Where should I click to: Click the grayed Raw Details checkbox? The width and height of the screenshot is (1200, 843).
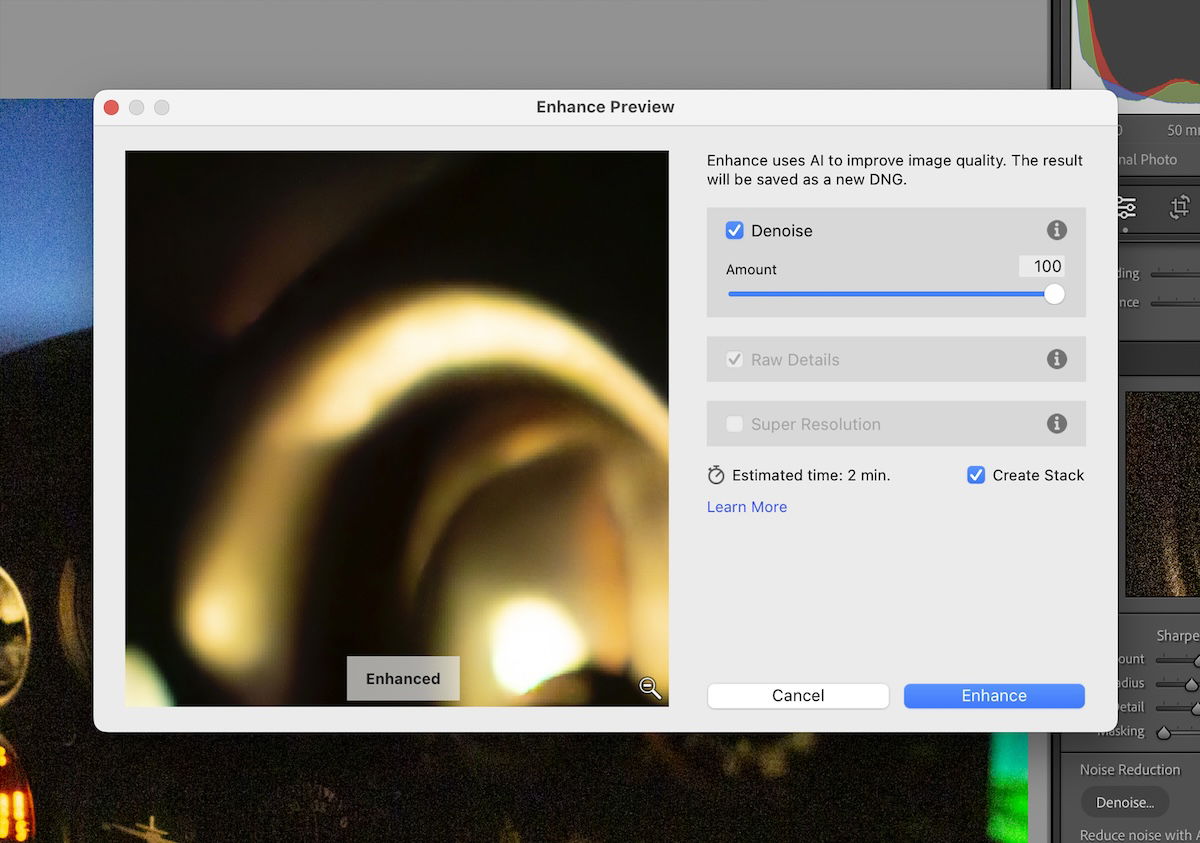734,359
